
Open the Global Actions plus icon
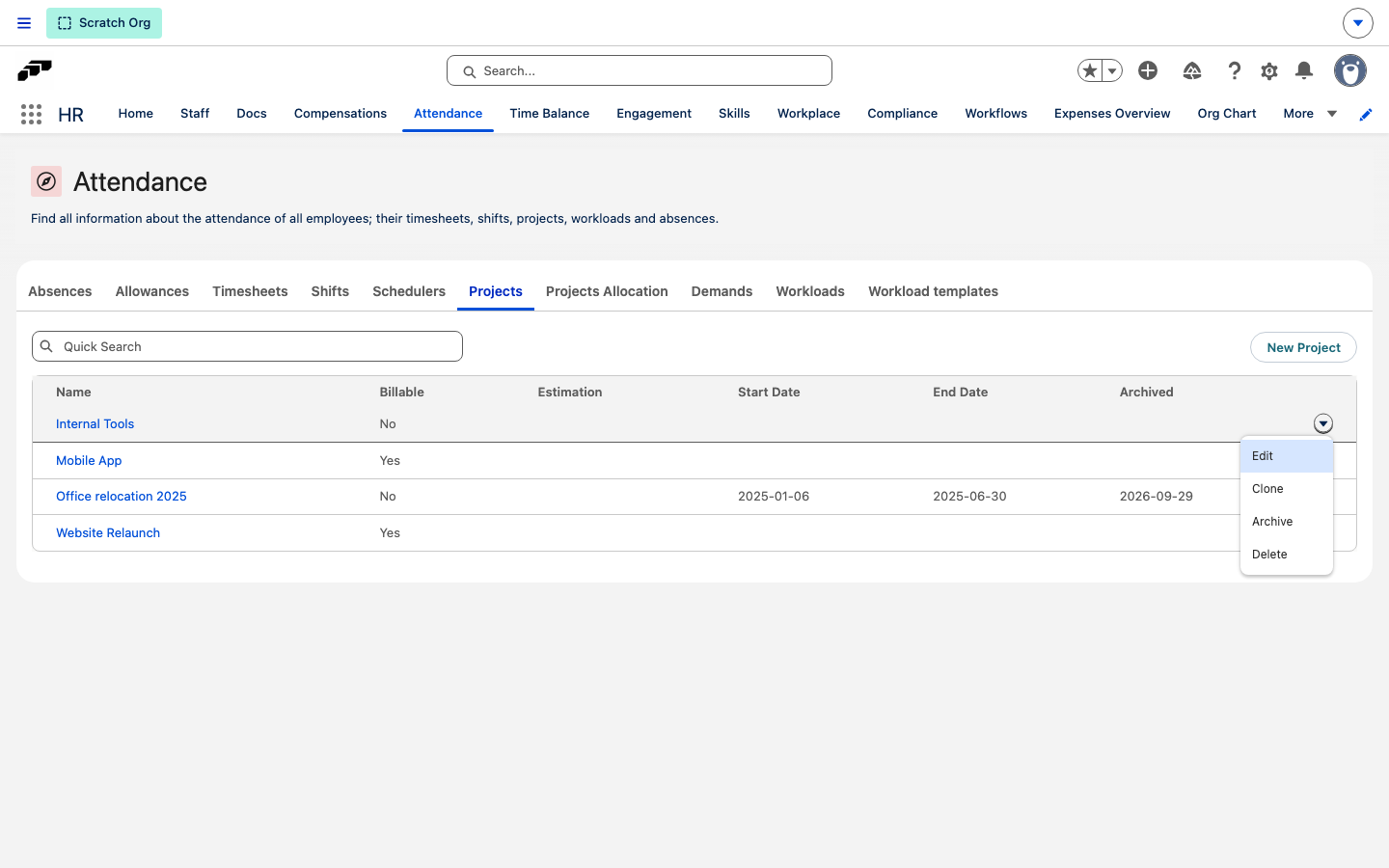click(x=1148, y=70)
